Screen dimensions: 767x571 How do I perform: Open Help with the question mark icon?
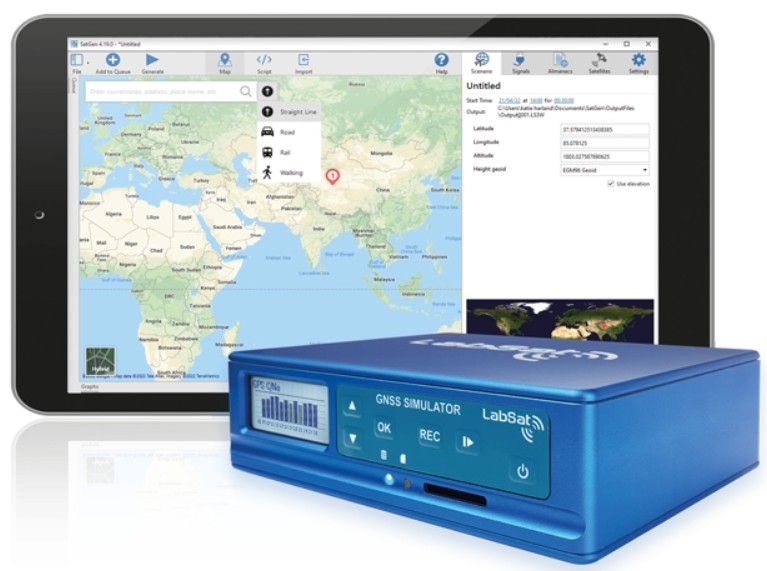pyautogui.click(x=441, y=60)
